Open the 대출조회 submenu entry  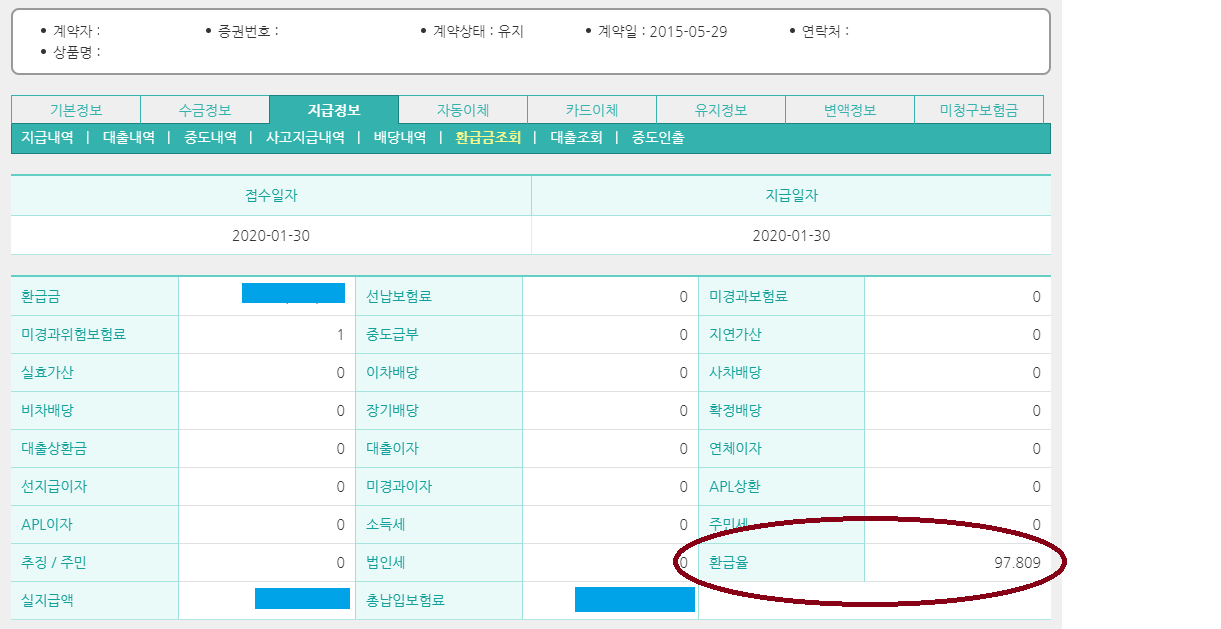click(x=575, y=138)
